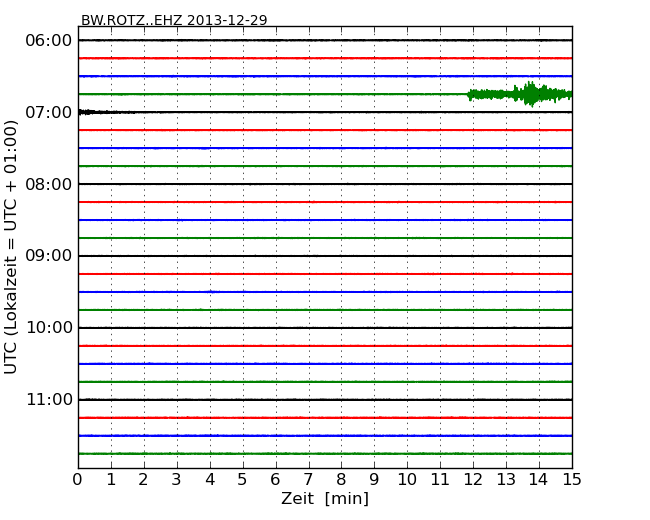Click the x-axis tick label 7

308,480
